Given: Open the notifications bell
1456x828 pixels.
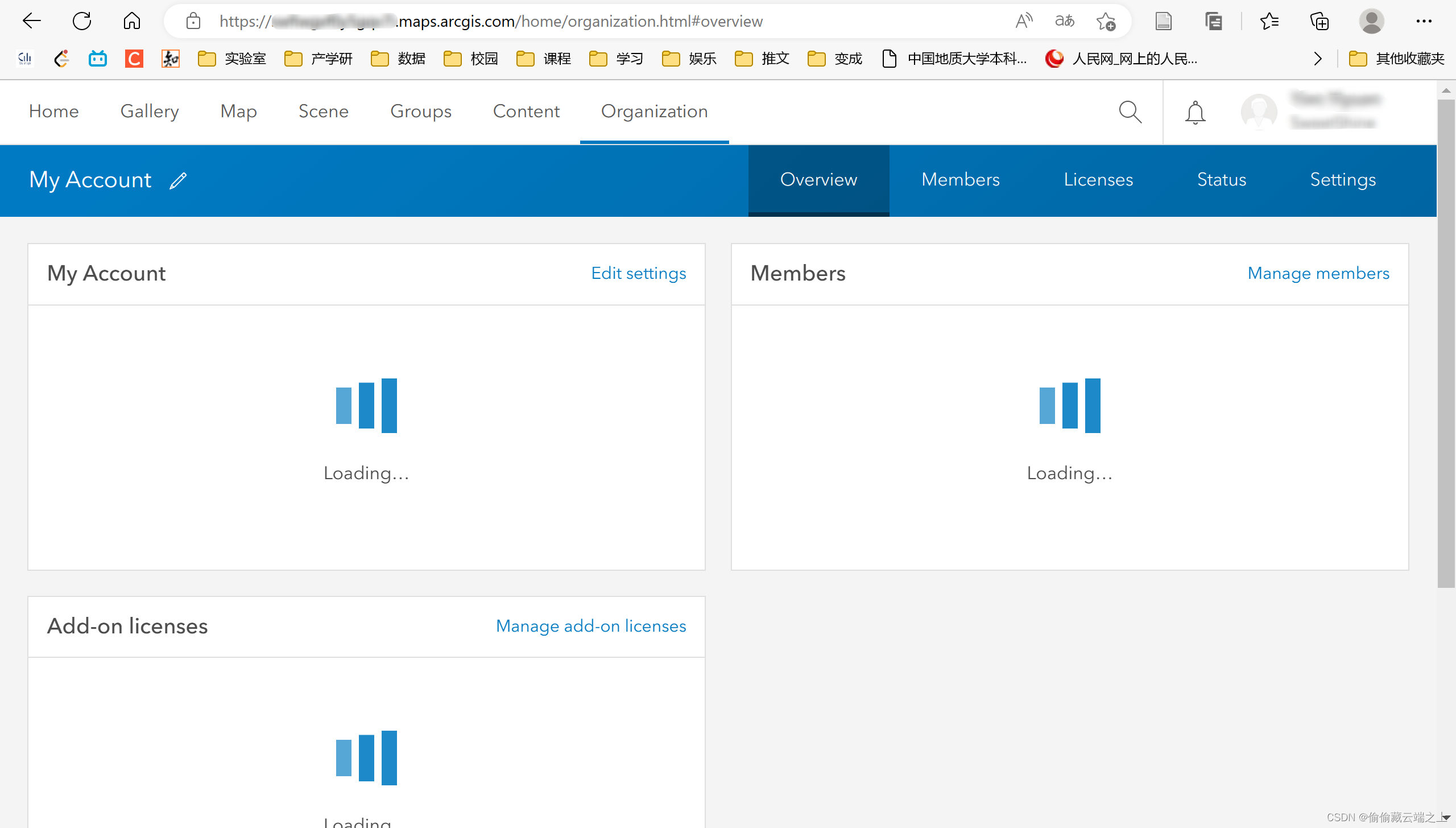Looking at the screenshot, I should point(1195,112).
